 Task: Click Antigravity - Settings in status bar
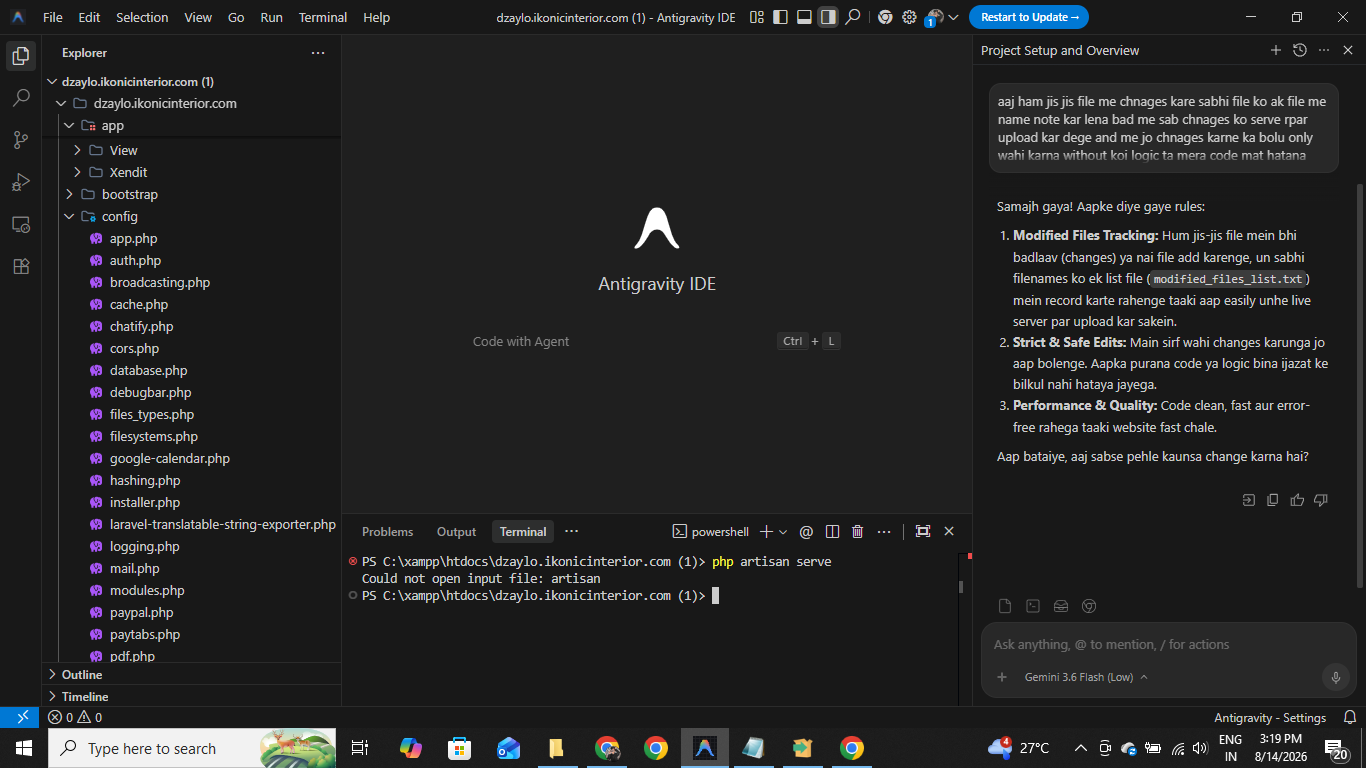pyautogui.click(x=1270, y=717)
